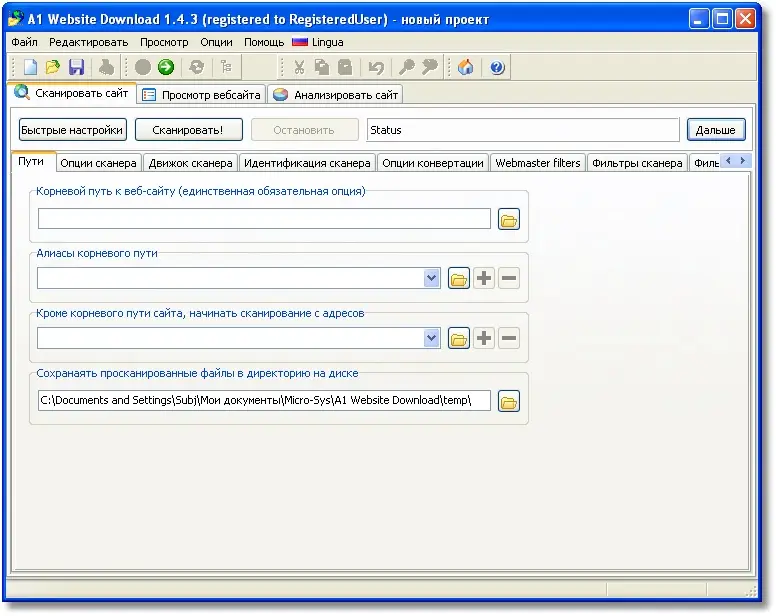This screenshot has height=616, width=776.
Task: Select the Идентификация сканера tab
Action: [307, 163]
